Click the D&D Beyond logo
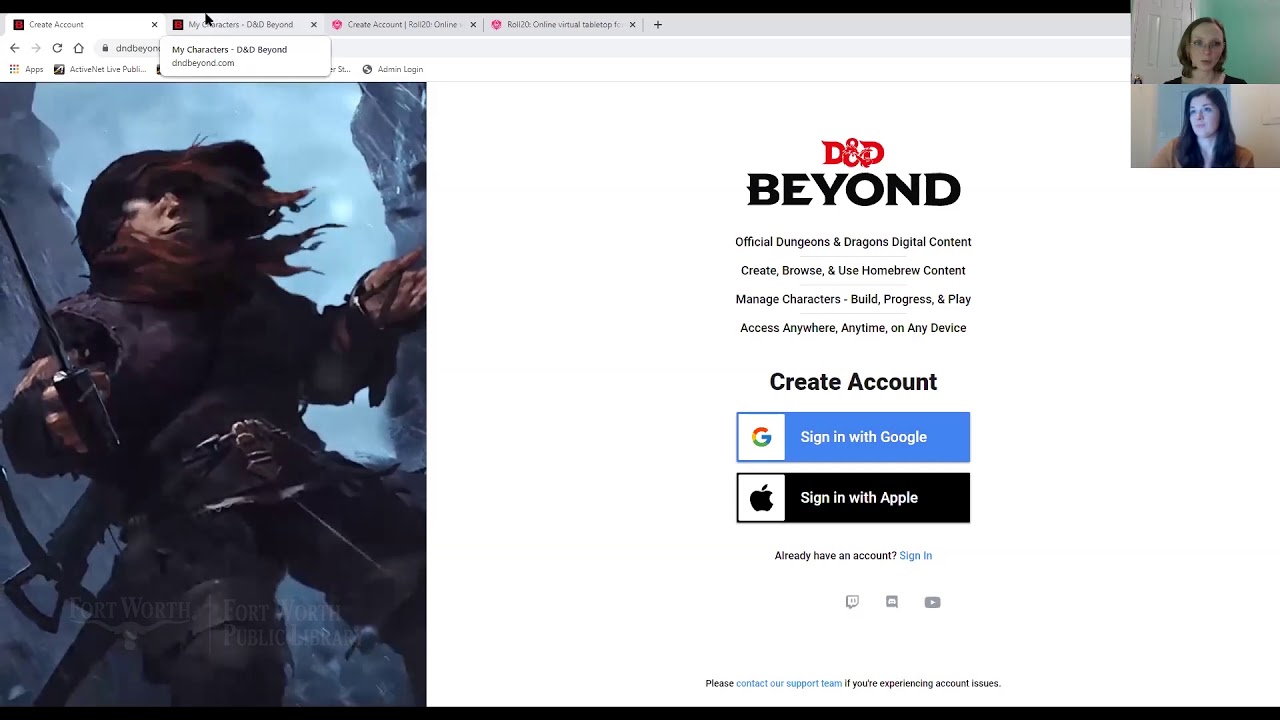This screenshot has width=1280, height=720. coord(853,173)
